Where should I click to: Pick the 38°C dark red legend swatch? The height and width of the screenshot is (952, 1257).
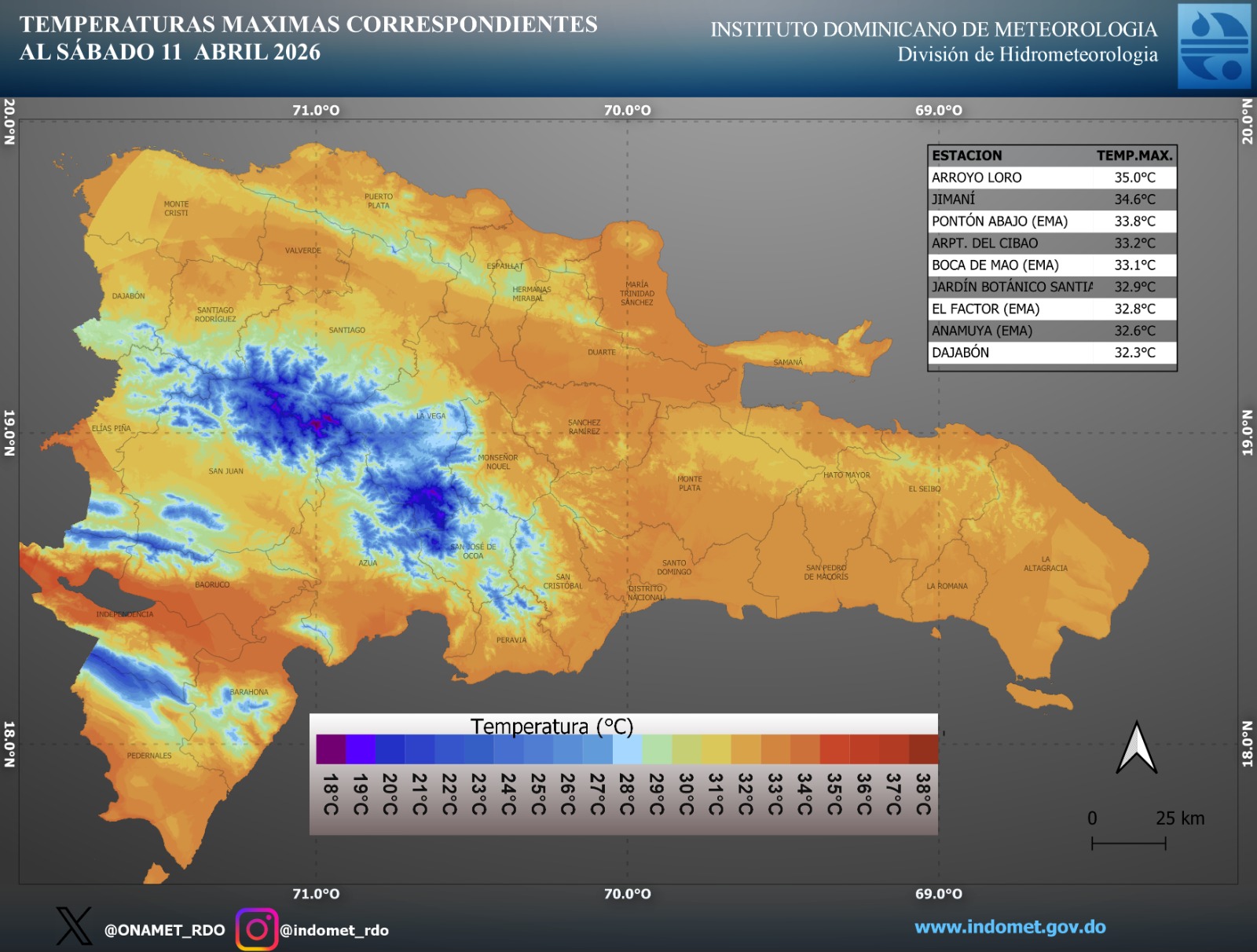coord(923,749)
